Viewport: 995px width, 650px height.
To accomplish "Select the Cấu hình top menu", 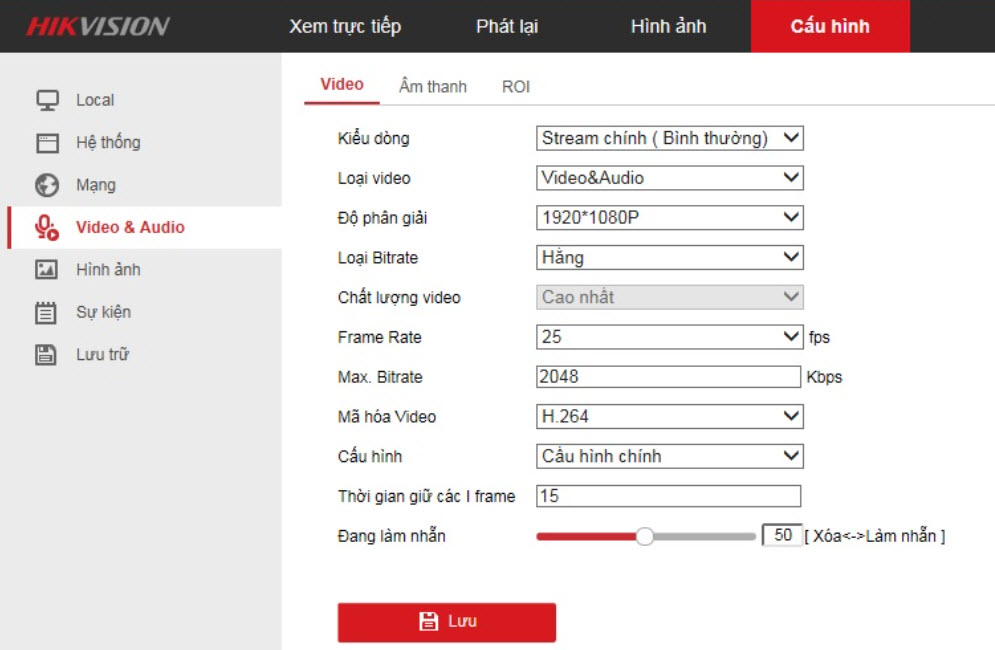I will tap(830, 26).
